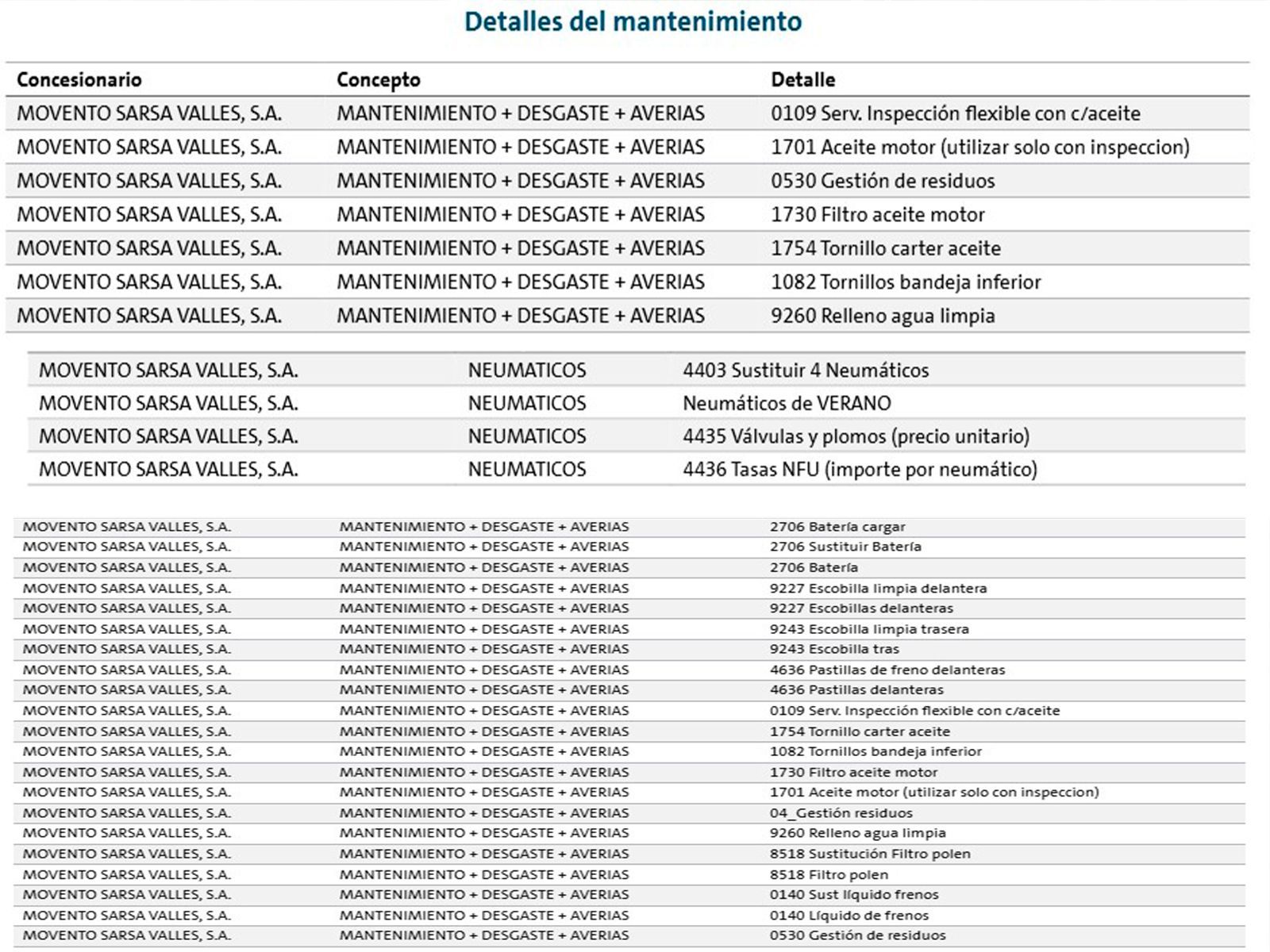Click the concept in the '4636 Pastillas delanteras' row
This screenshot has width=1270, height=952.
click(x=484, y=690)
